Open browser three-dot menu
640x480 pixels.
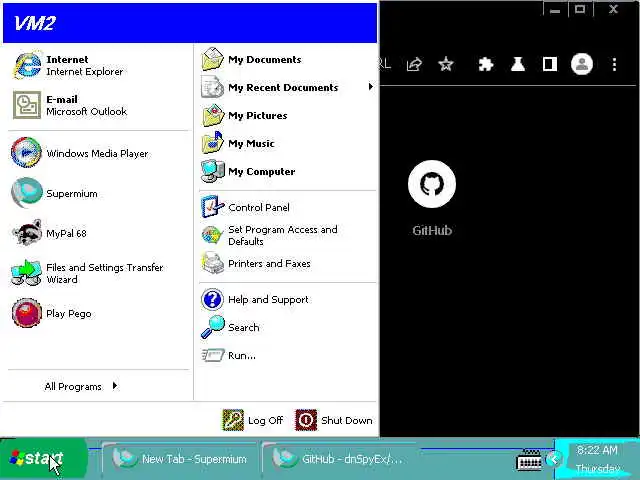[x=614, y=64]
